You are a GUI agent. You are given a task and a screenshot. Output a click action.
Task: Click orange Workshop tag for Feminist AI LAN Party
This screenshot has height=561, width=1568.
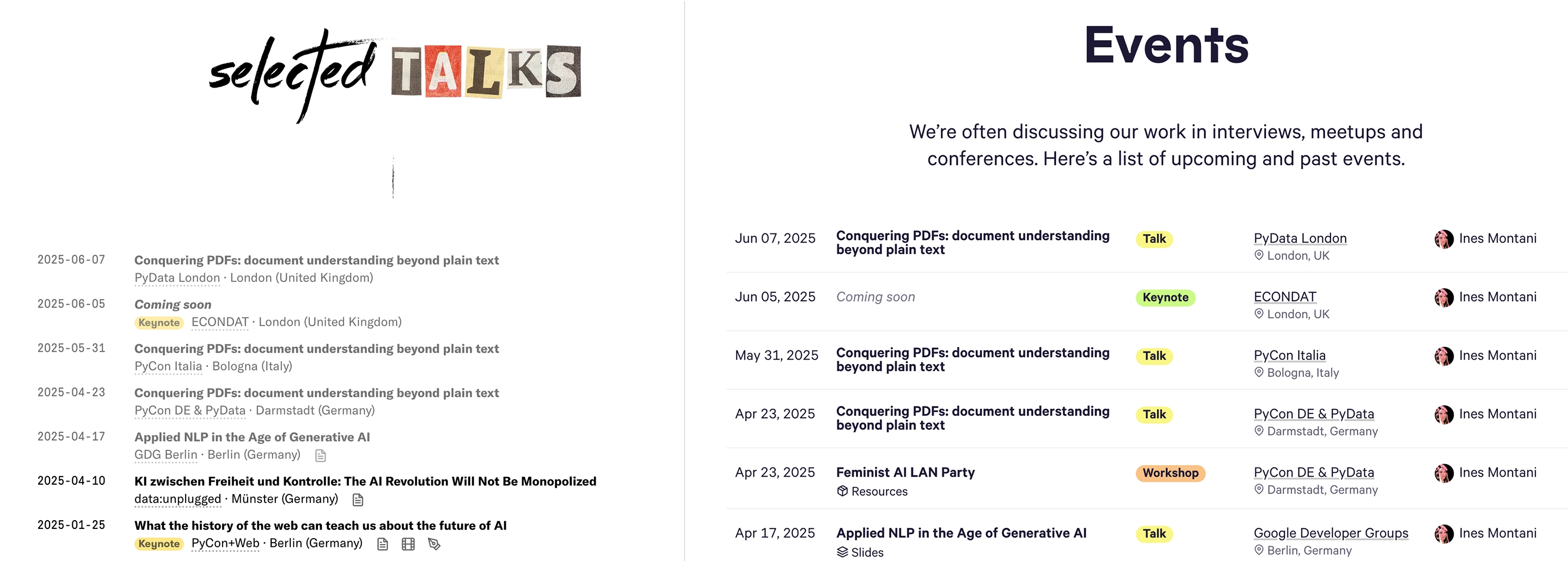[x=1171, y=473]
